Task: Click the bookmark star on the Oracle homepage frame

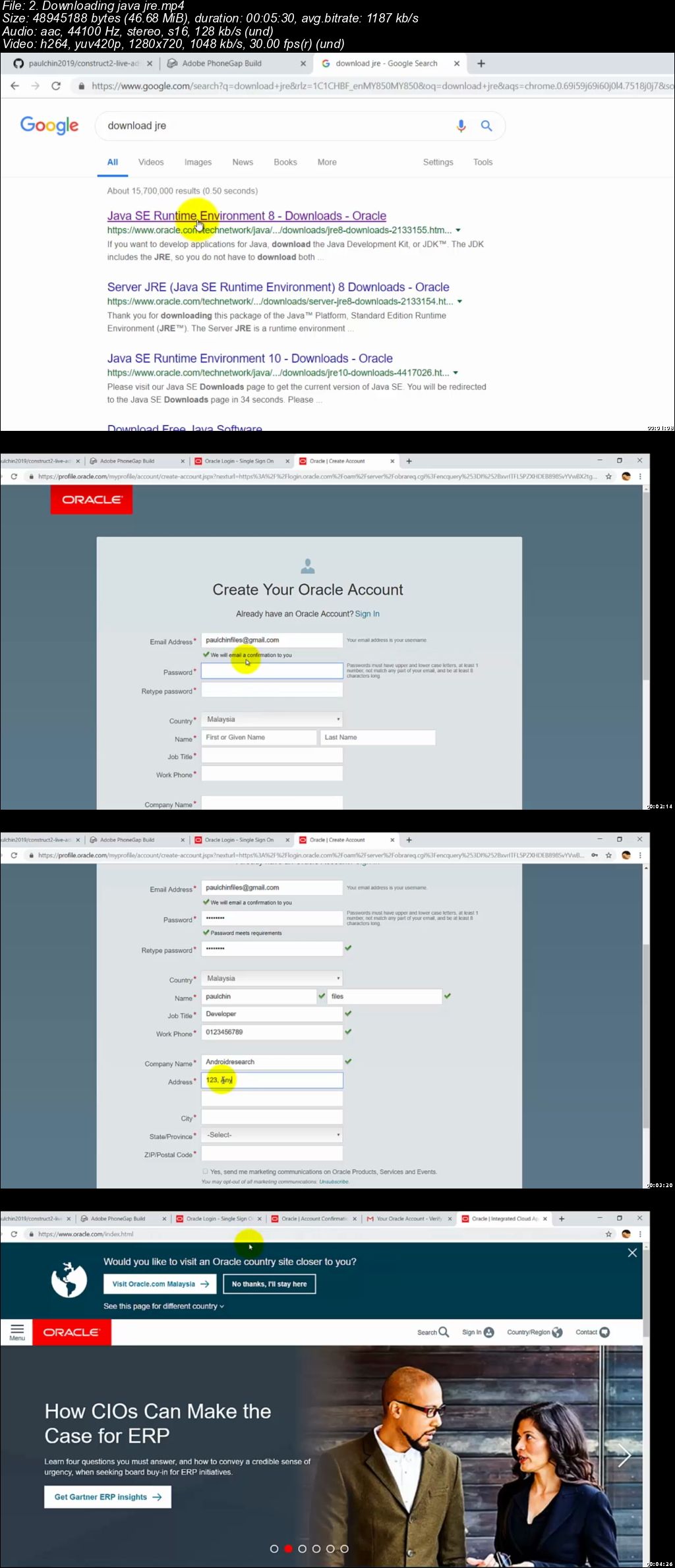Action: [x=608, y=1234]
